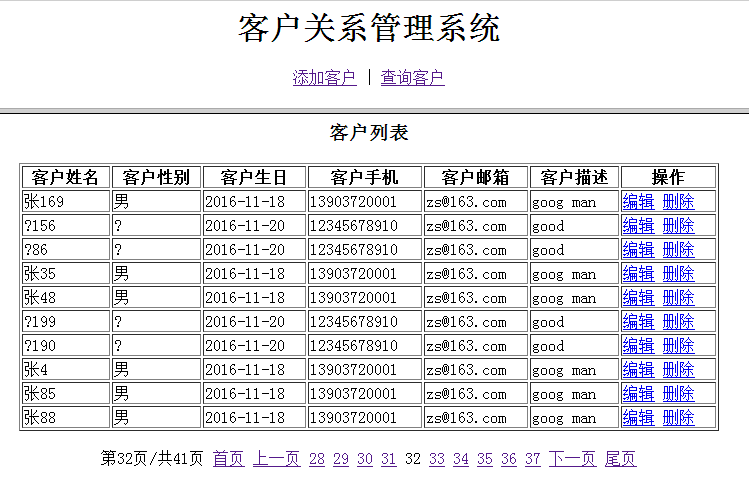Select the 客户邮箱 column header
This screenshot has width=749, height=501.
point(476,177)
